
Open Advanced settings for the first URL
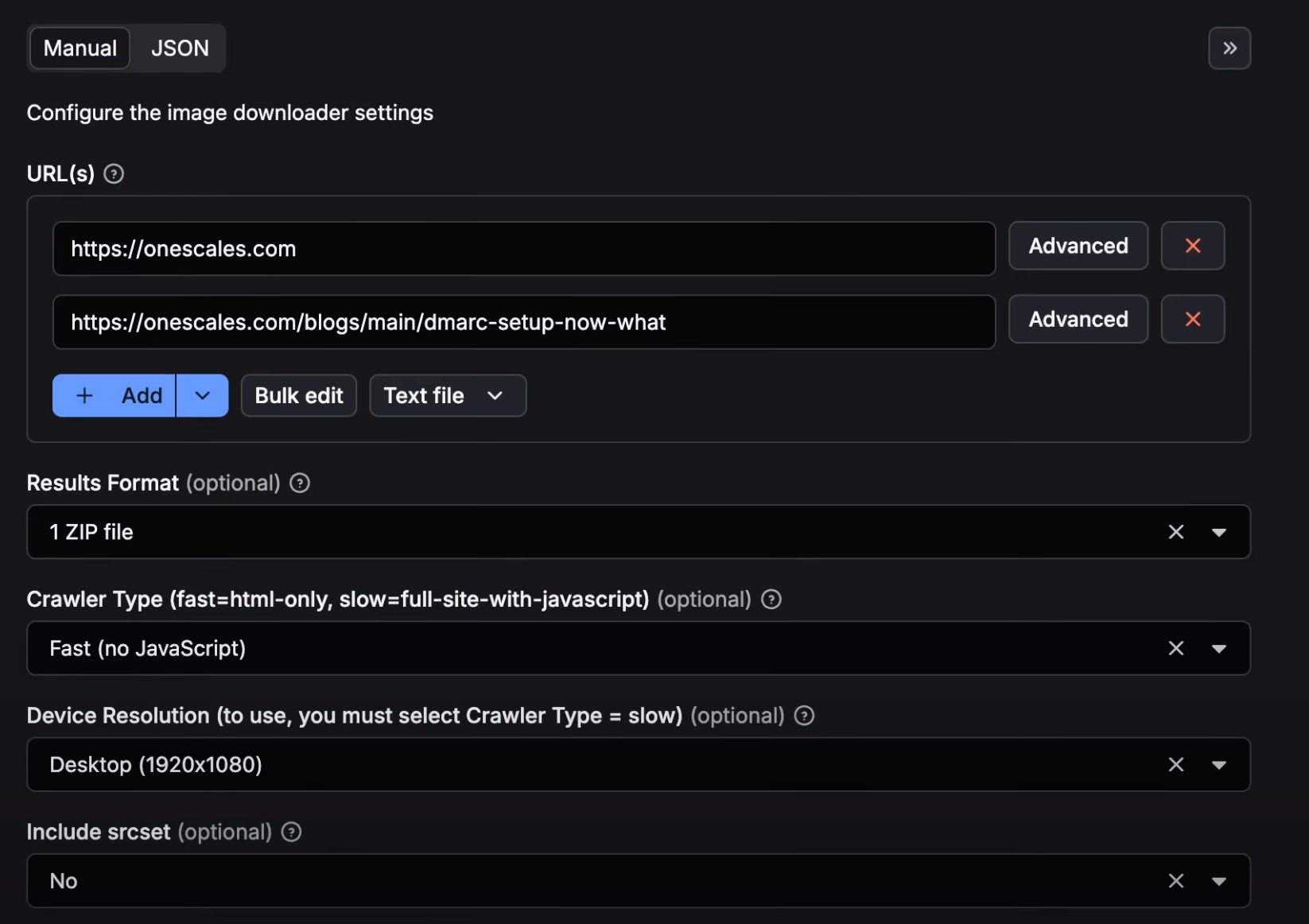pos(1078,246)
